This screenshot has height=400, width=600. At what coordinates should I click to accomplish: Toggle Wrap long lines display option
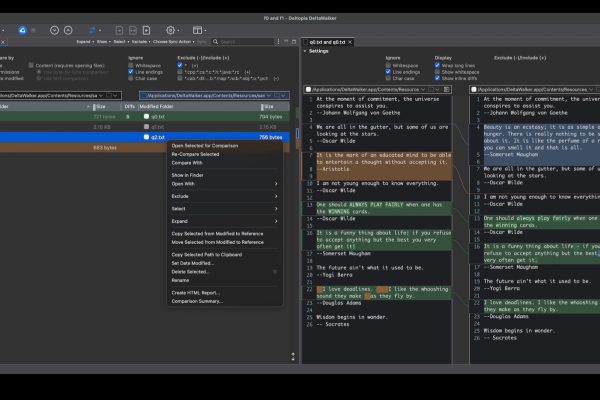click(437, 65)
